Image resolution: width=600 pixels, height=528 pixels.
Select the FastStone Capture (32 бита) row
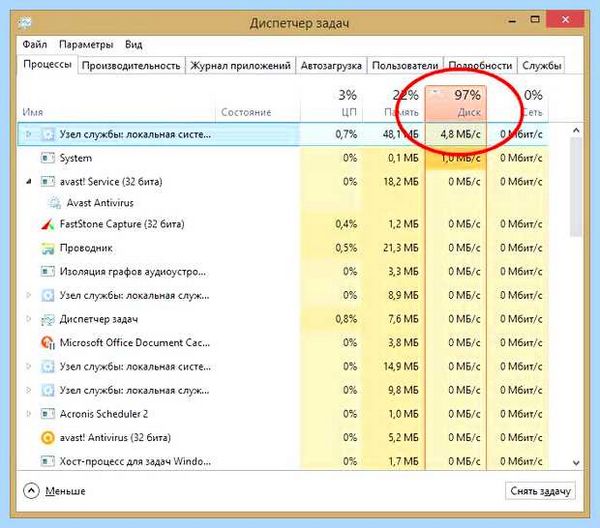click(x=283, y=224)
